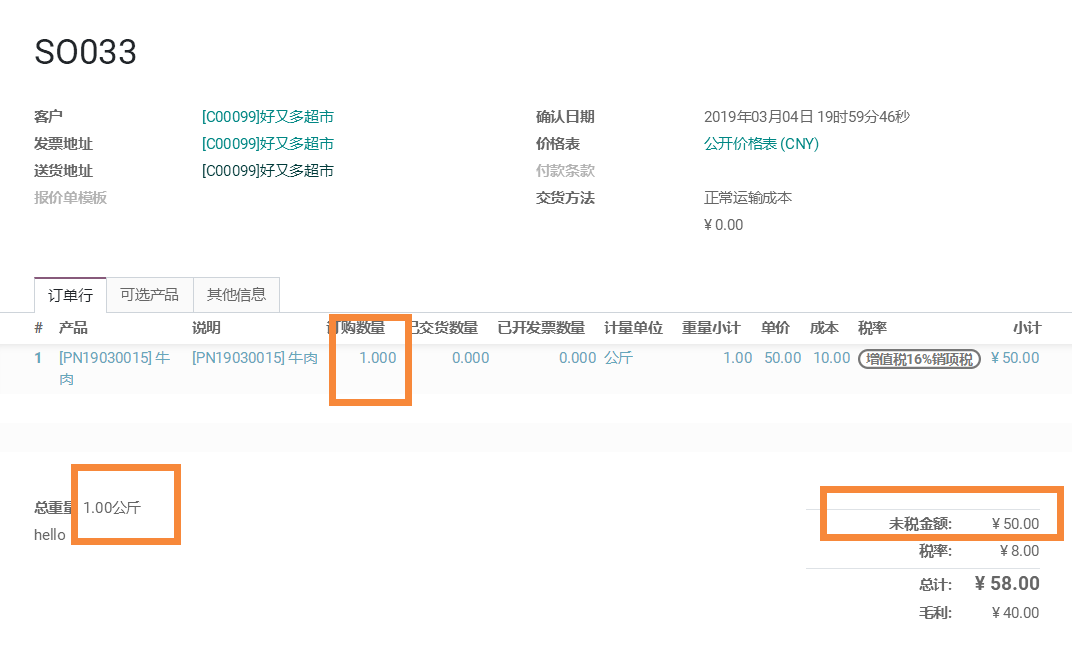Click the 单价 column header
Viewport: 1072px width, 646px height.
pyautogui.click(x=775, y=328)
